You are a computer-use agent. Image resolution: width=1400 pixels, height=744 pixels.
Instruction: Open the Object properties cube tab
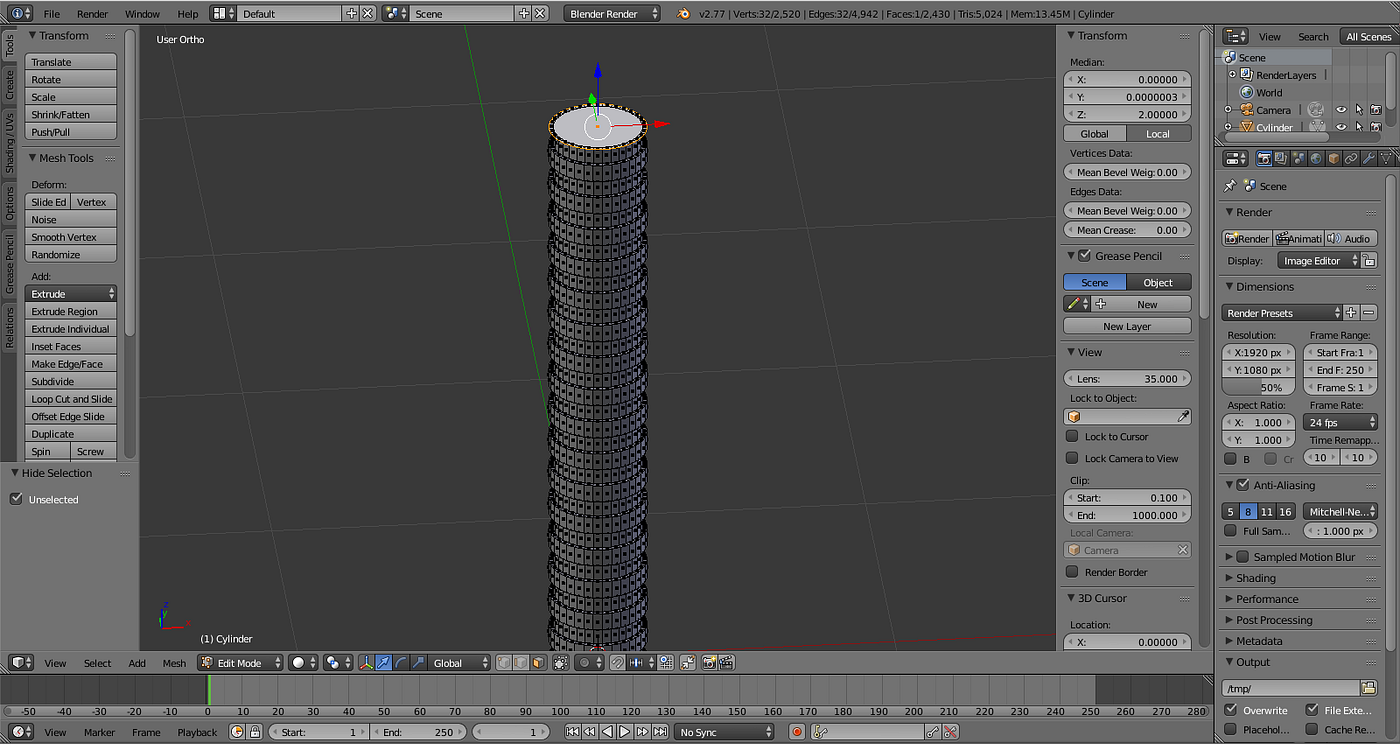tap(1334, 158)
